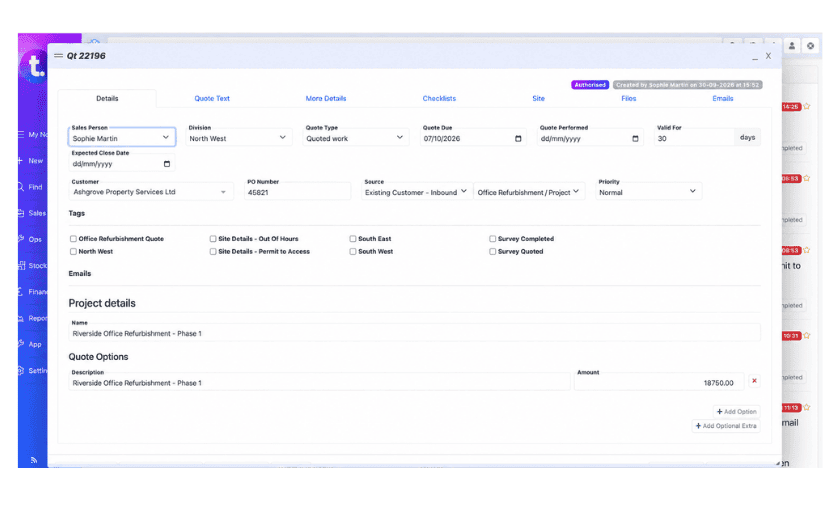This screenshot has width=840, height=520.
Task: Open the Office Refurbishment / Project dropdown
Action: (529, 192)
